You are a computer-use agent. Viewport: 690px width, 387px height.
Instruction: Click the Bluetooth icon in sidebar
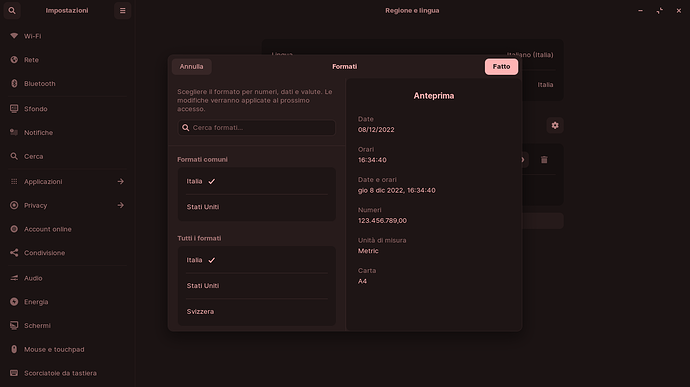click(x=14, y=83)
